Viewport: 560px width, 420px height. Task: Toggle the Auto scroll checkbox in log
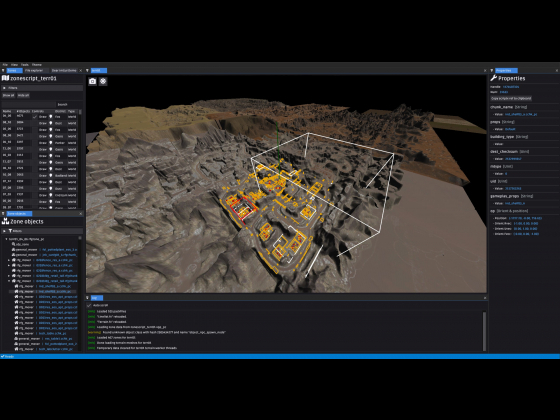[x=89, y=305]
